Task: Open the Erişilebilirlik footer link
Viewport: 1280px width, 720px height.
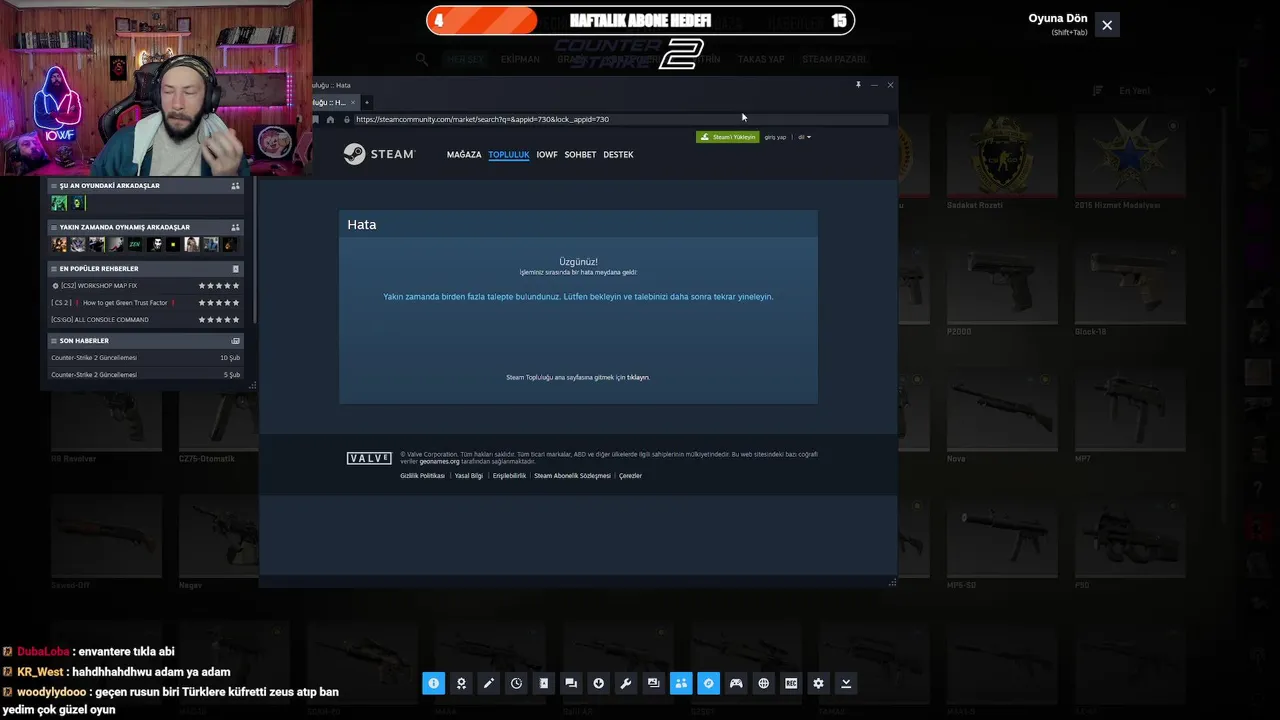Action: pos(509,476)
